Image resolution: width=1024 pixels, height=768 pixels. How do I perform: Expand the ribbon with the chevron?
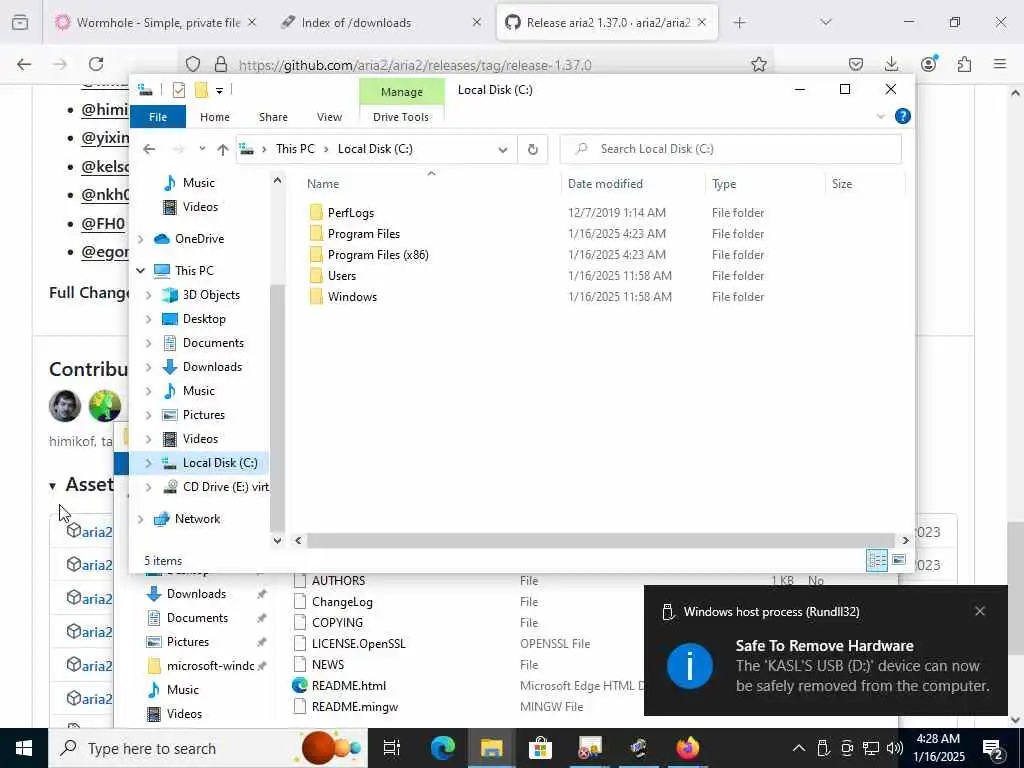coord(880,116)
